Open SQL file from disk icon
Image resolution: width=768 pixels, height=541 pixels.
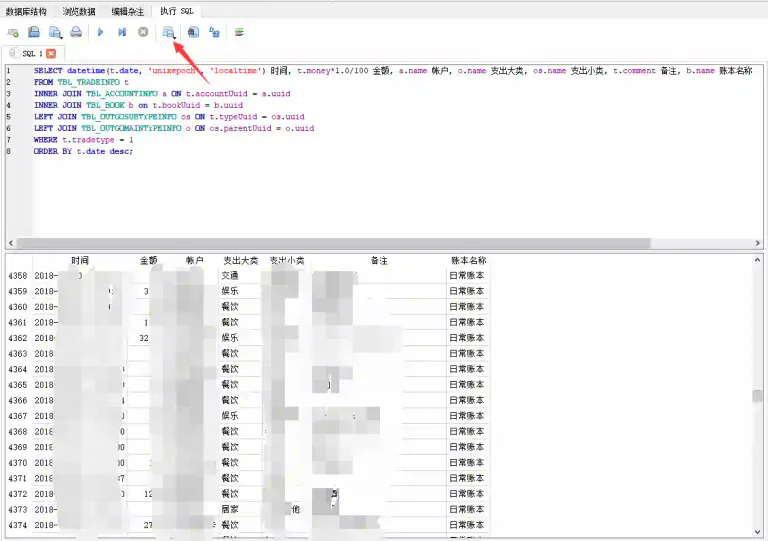coord(34,32)
